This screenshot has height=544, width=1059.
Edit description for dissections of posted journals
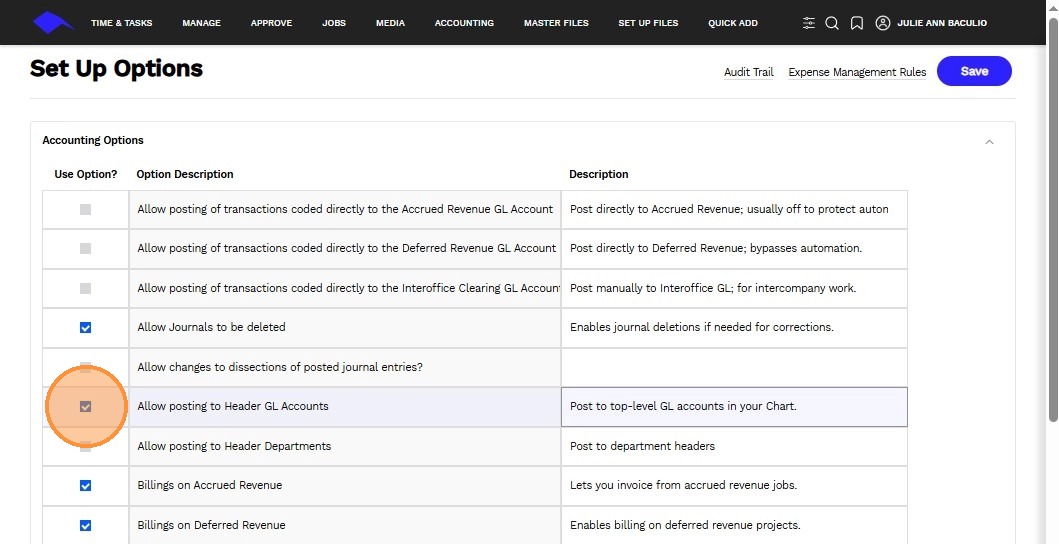pyautogui.click(x=734, y=367)
